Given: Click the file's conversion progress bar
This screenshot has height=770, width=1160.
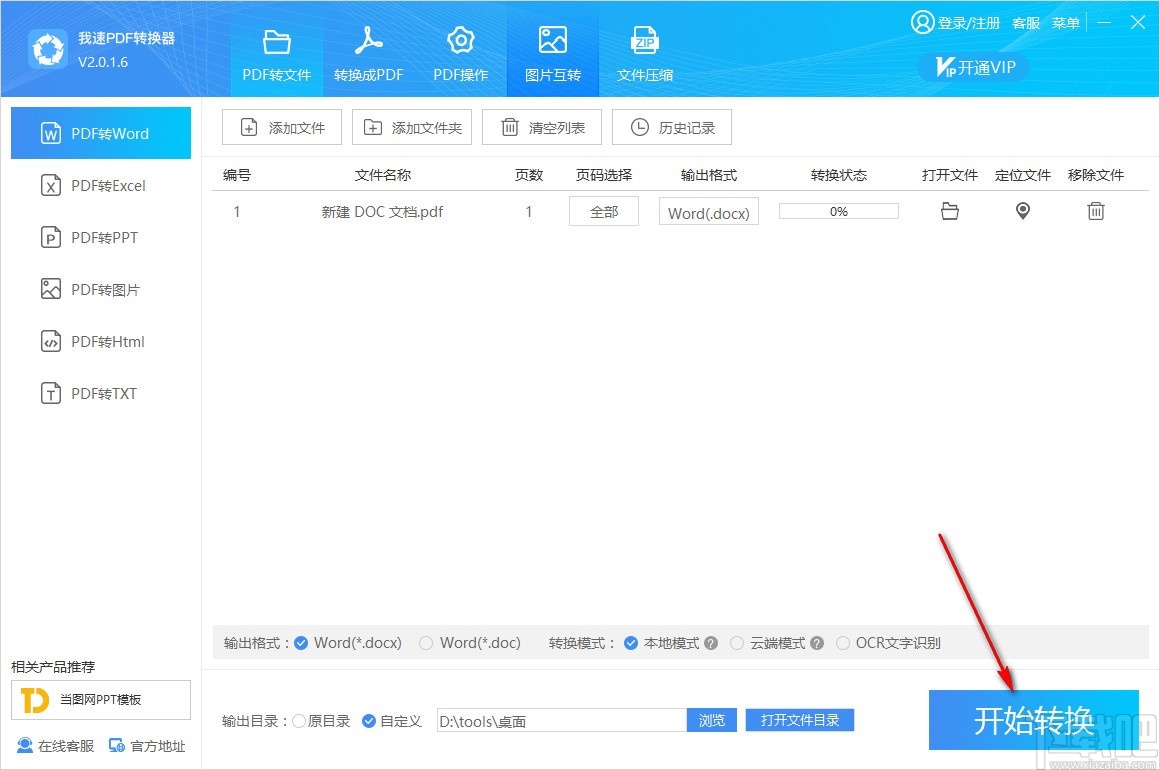Looking at the screenshot, I should click(838, 211).
